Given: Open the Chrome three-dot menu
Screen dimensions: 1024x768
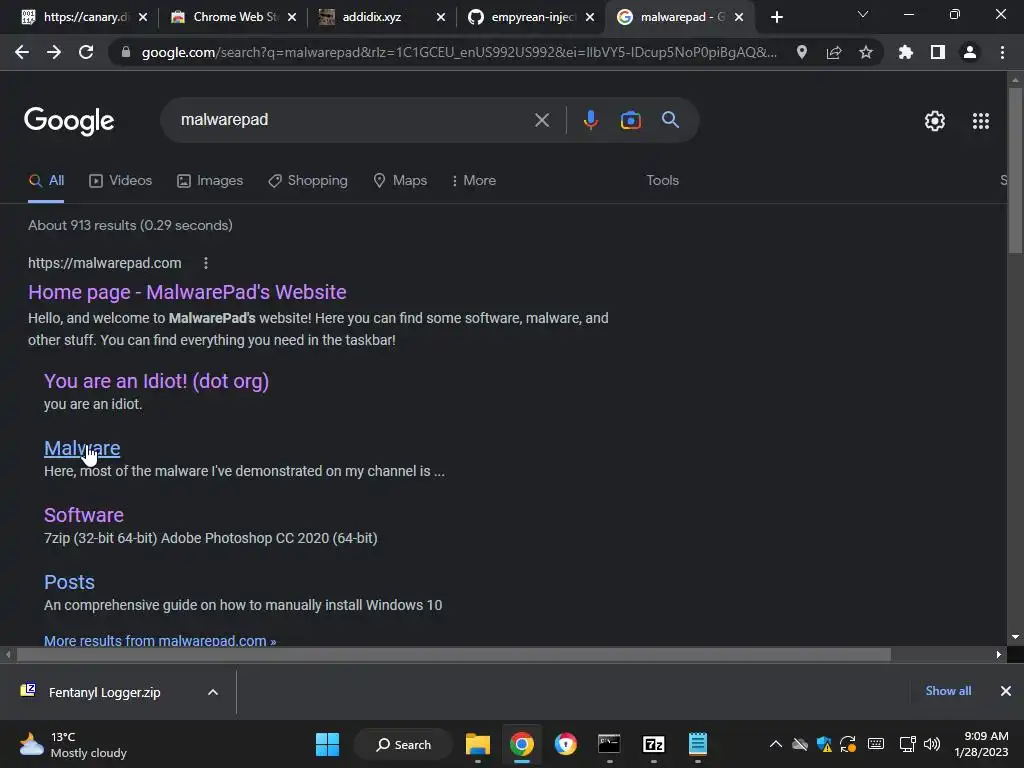Looking at the screenshot, I should tap(1002, 52).
